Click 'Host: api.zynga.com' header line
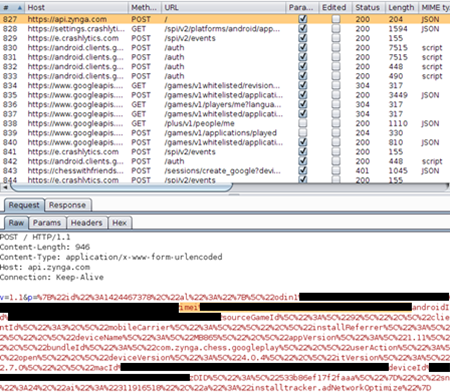This screenshot has width=450, height=392. [x=45, y=267]
